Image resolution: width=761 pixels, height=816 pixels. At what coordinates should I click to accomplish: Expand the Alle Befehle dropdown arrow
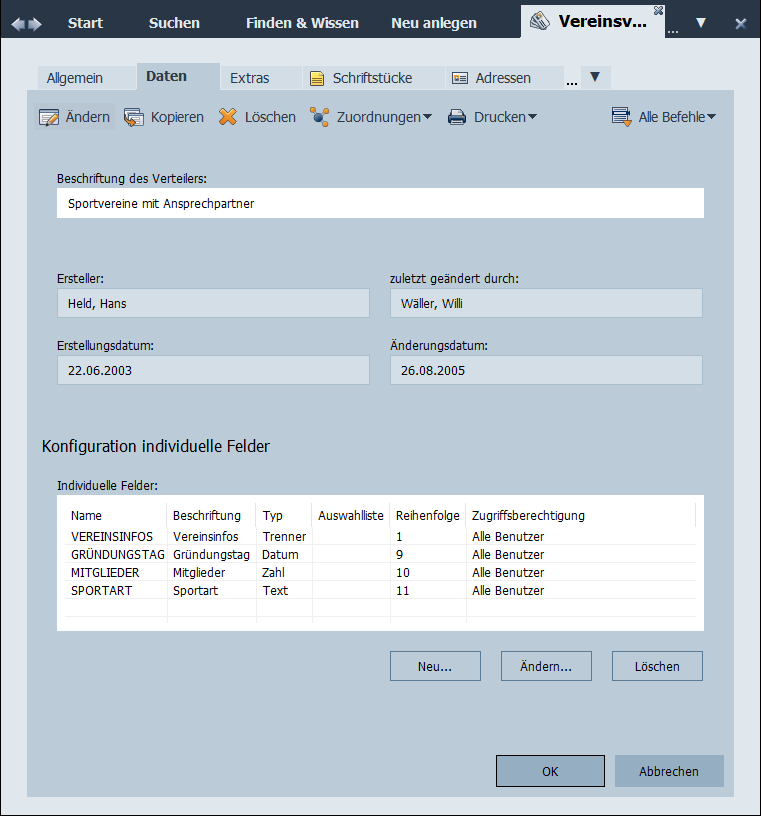[711, 117]
